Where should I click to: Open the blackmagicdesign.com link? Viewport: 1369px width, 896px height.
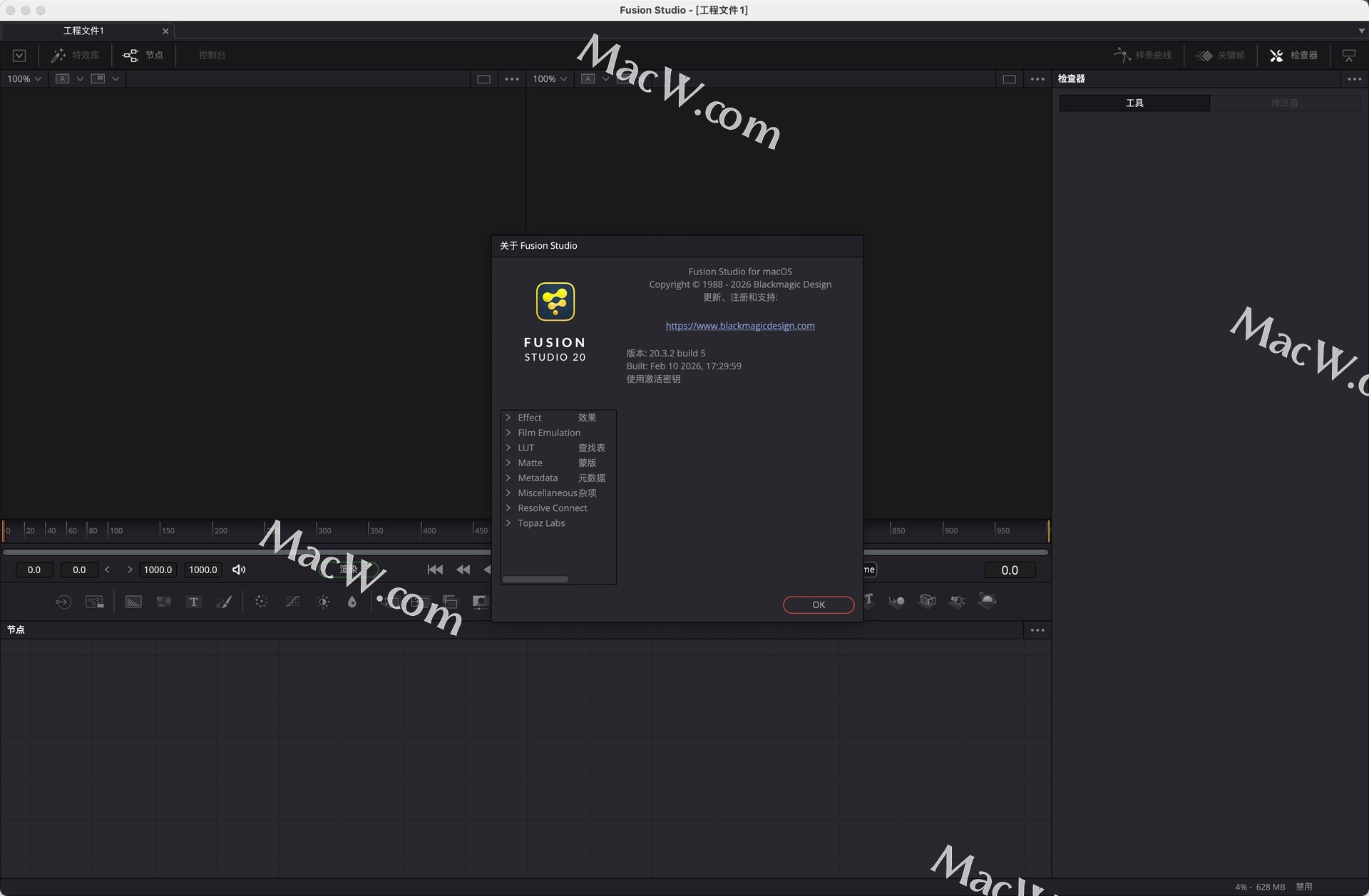(739, 326)
